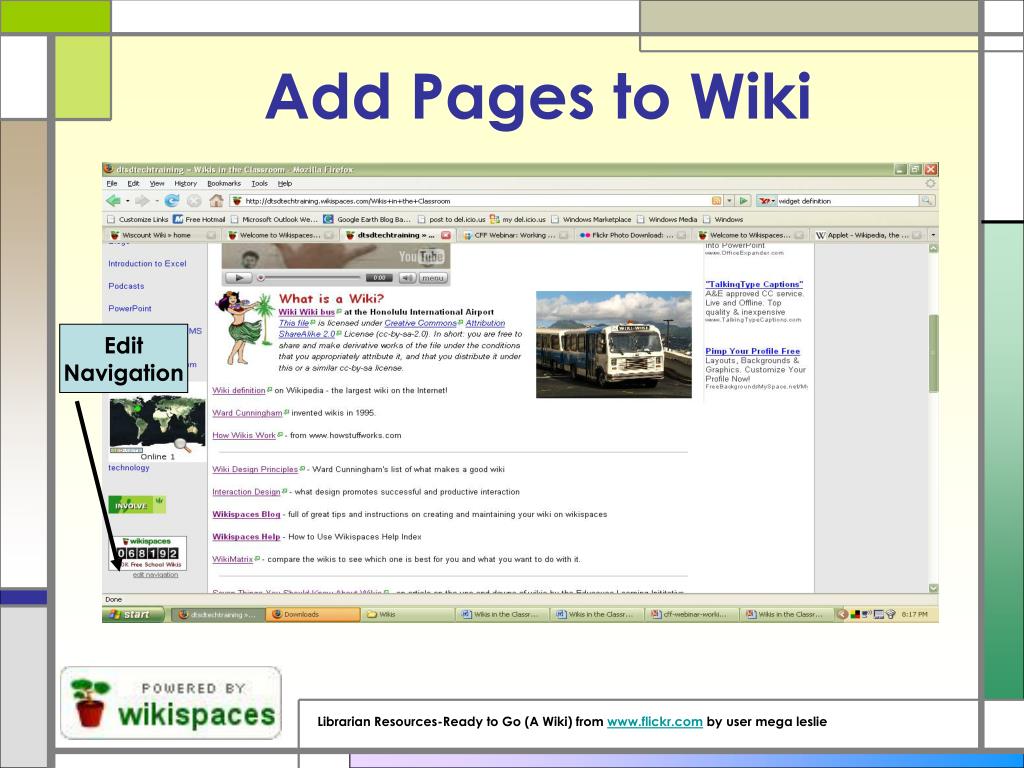1024x768 pixels.
Task: Open the address bar history dropdown
Action: 729,201
